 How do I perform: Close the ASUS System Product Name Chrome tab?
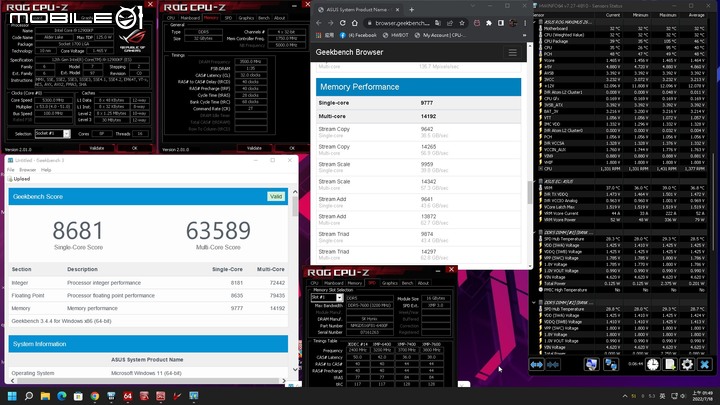tap(397, 9)
